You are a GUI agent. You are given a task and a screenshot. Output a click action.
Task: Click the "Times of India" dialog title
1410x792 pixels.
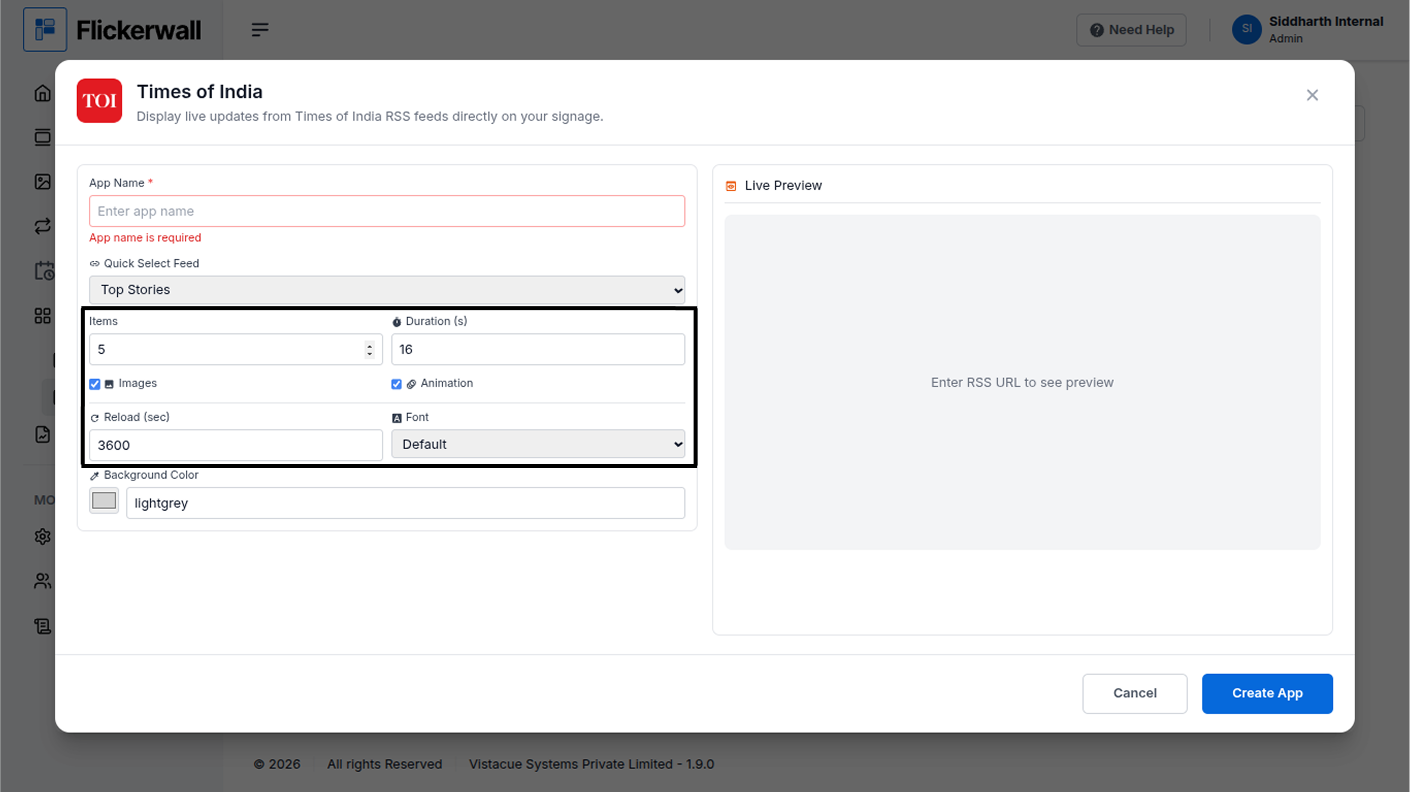(200, 92)
